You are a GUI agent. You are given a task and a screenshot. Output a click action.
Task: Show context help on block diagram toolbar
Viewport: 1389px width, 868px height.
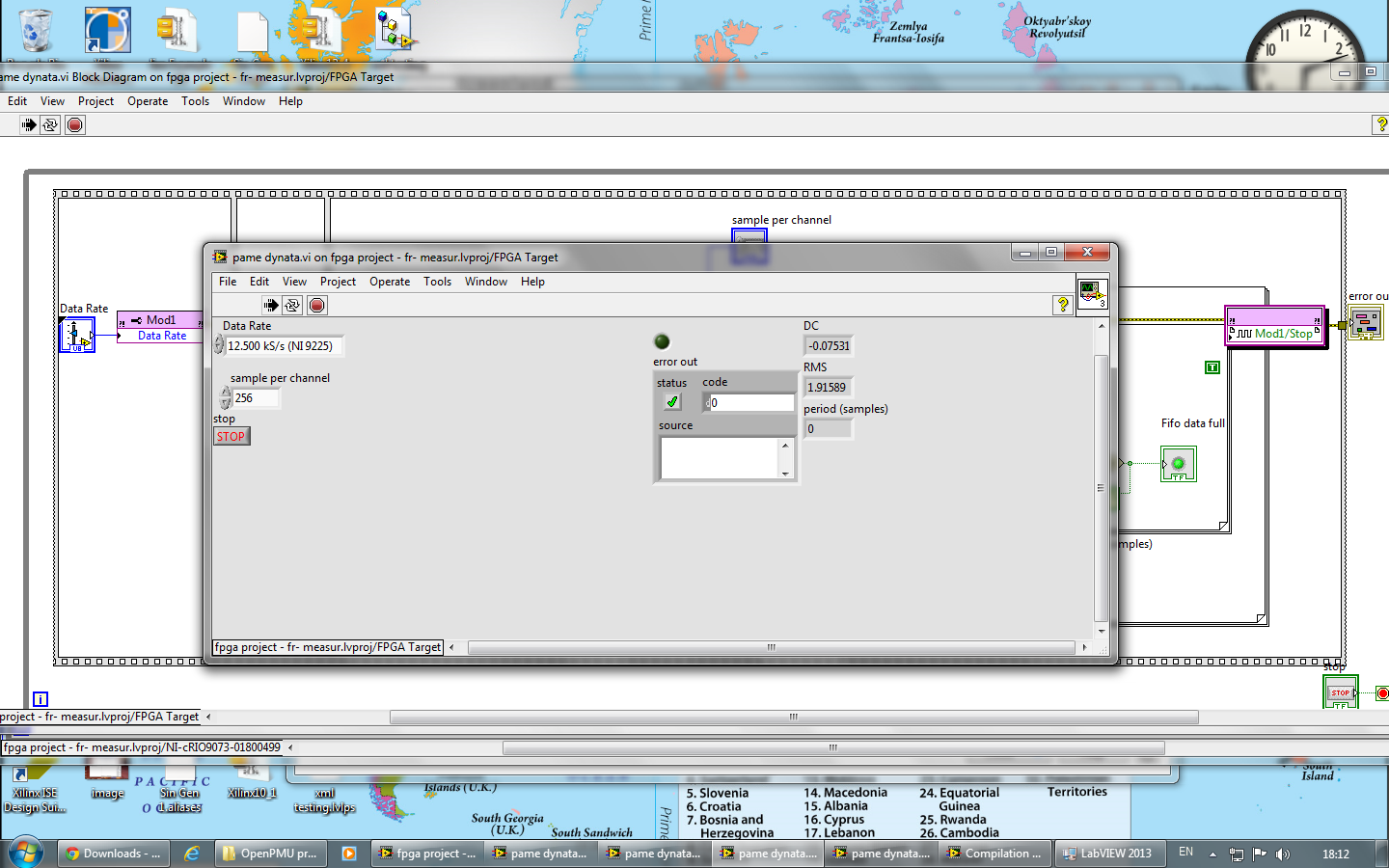tap(1380, 124)
